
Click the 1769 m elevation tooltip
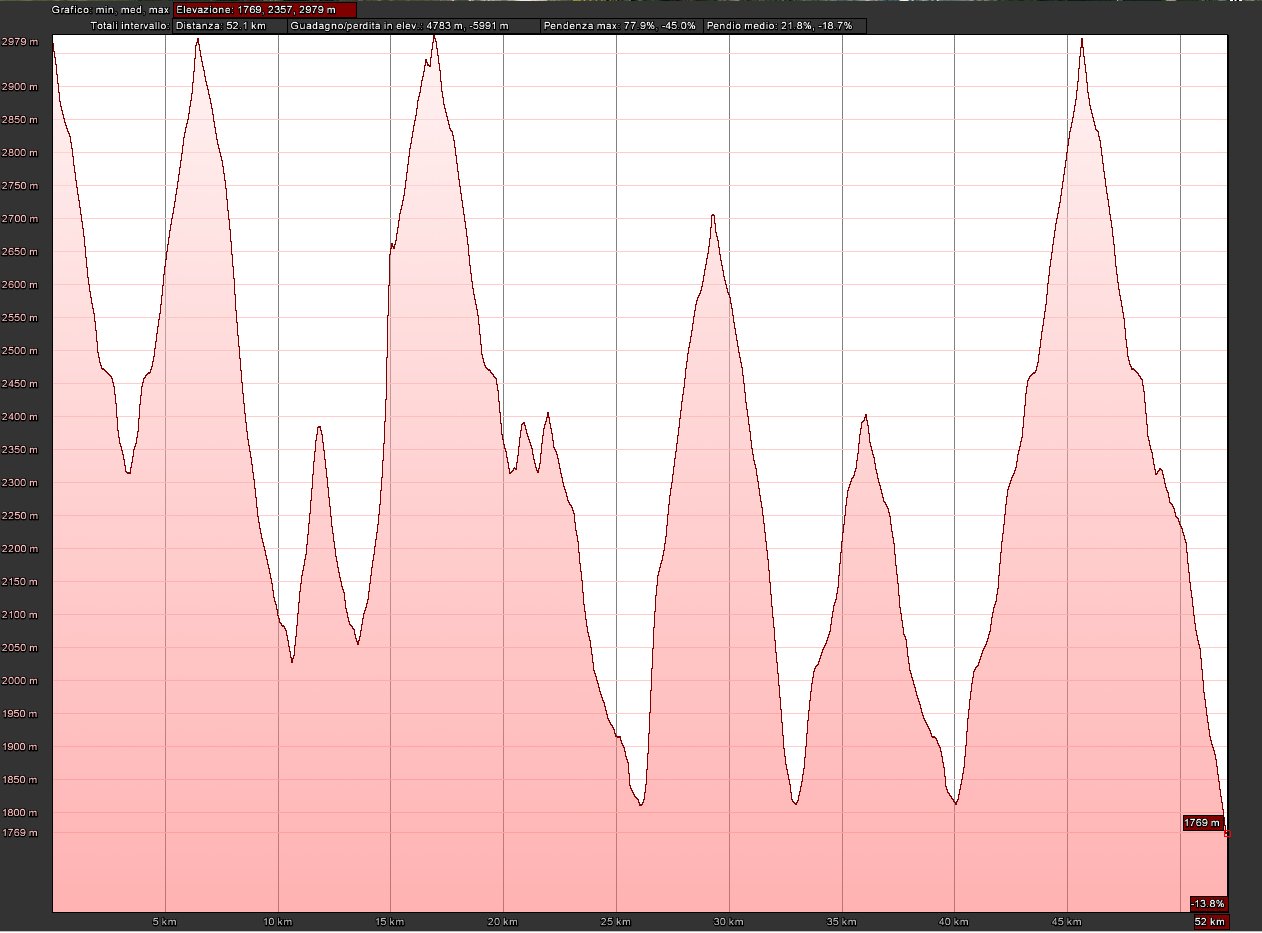(1202, 823)
